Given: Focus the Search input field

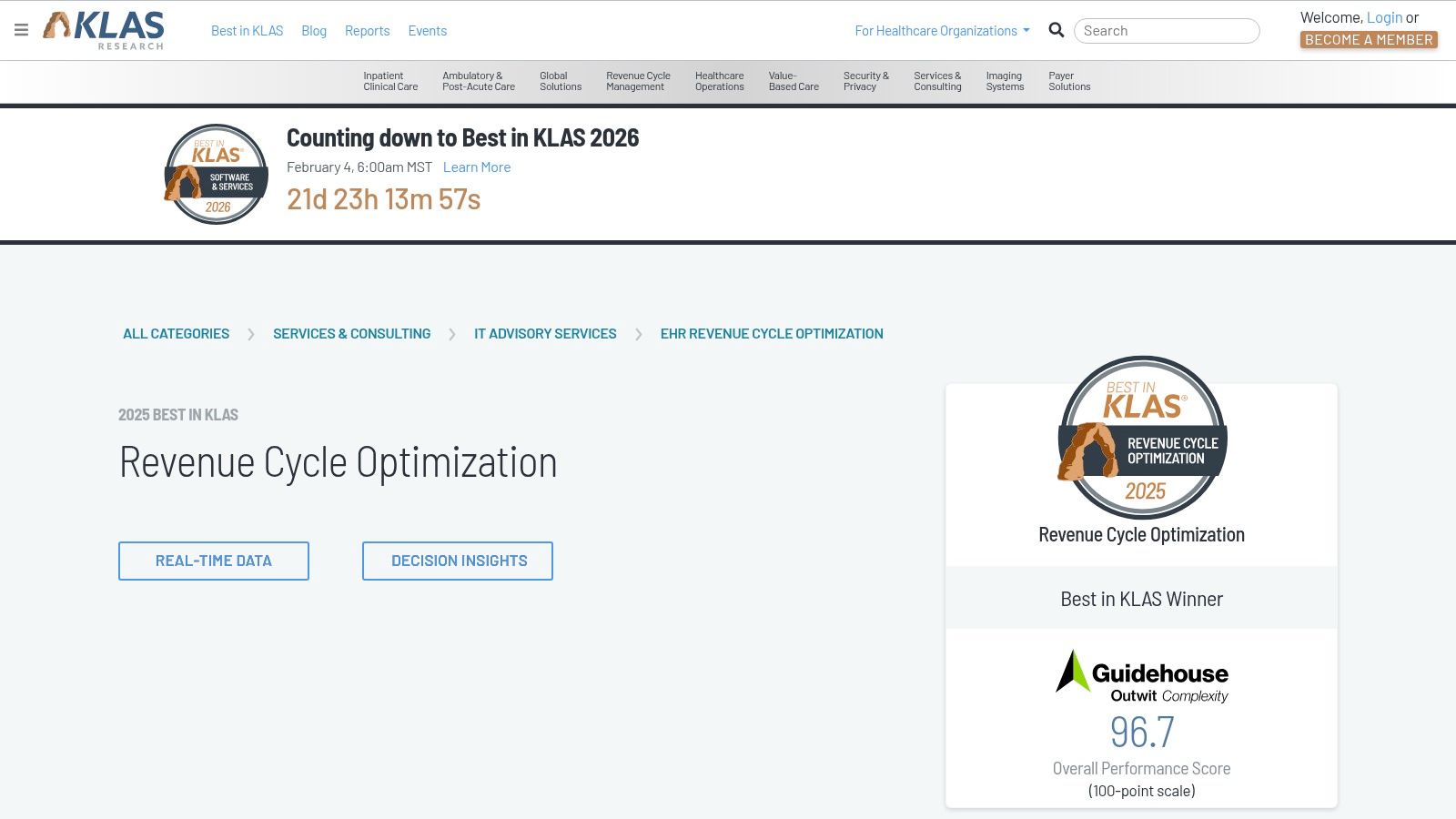Looking at the screenshot, I should point(1167,31).
